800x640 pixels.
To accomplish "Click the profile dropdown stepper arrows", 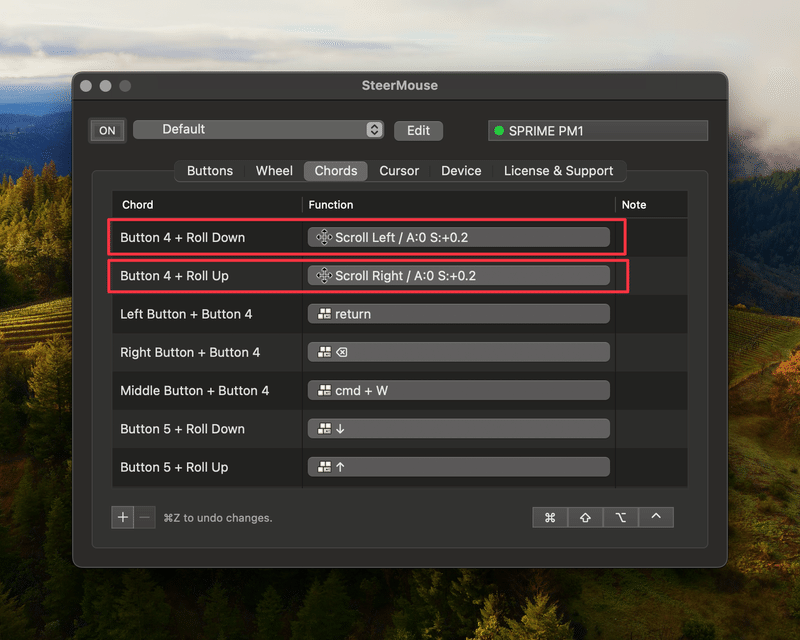I will [x=374, y=130].
